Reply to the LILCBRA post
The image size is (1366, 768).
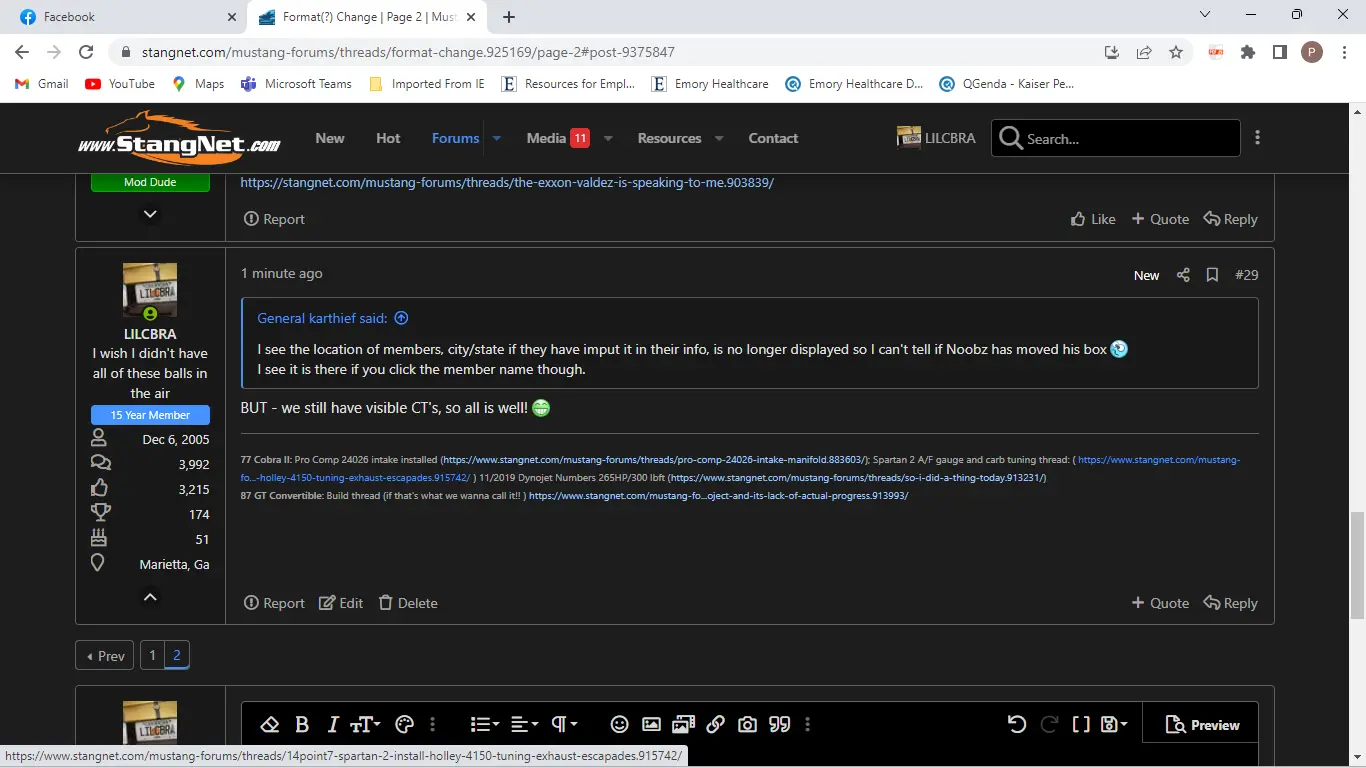(x=1230, y=603)
